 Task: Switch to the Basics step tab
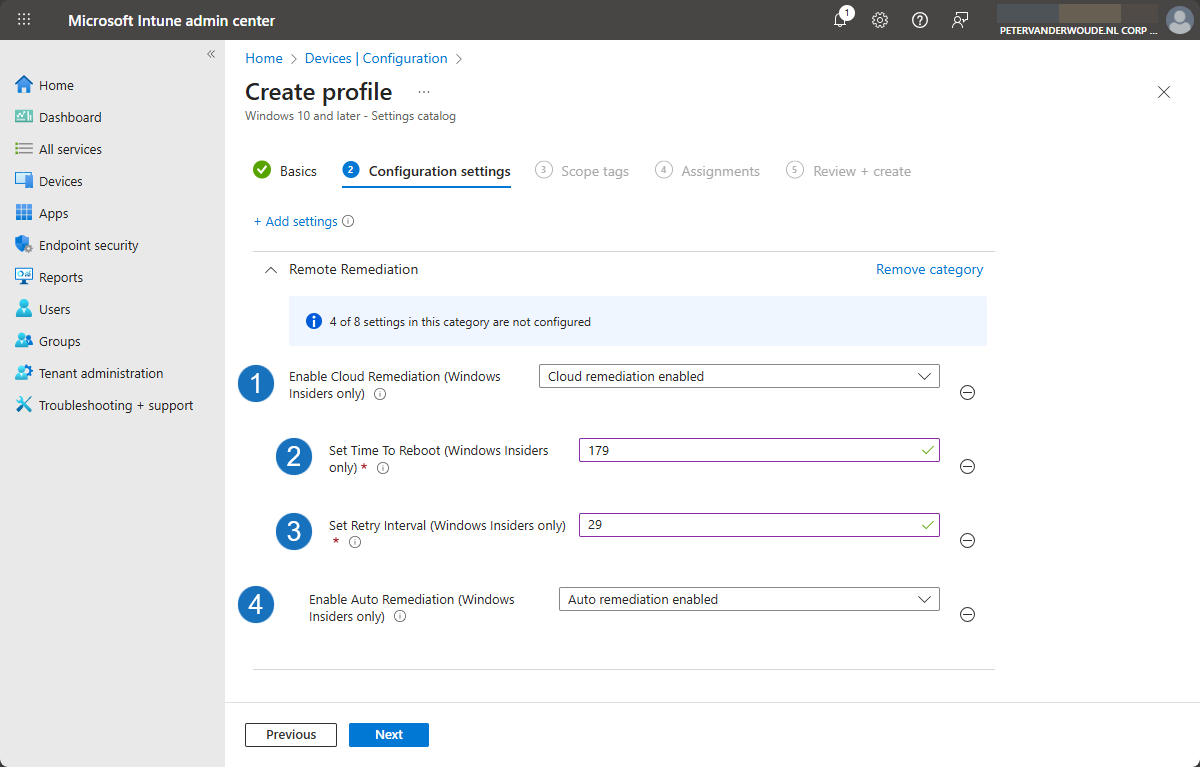(297, 171)
